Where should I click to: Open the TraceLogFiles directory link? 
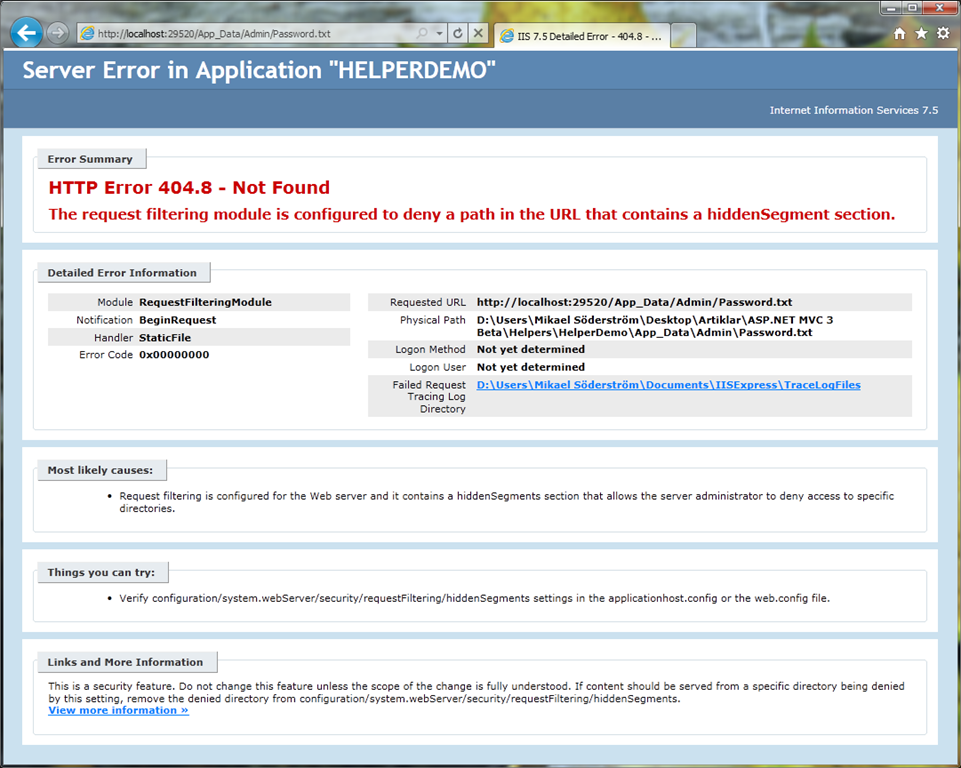click(669, 385)
